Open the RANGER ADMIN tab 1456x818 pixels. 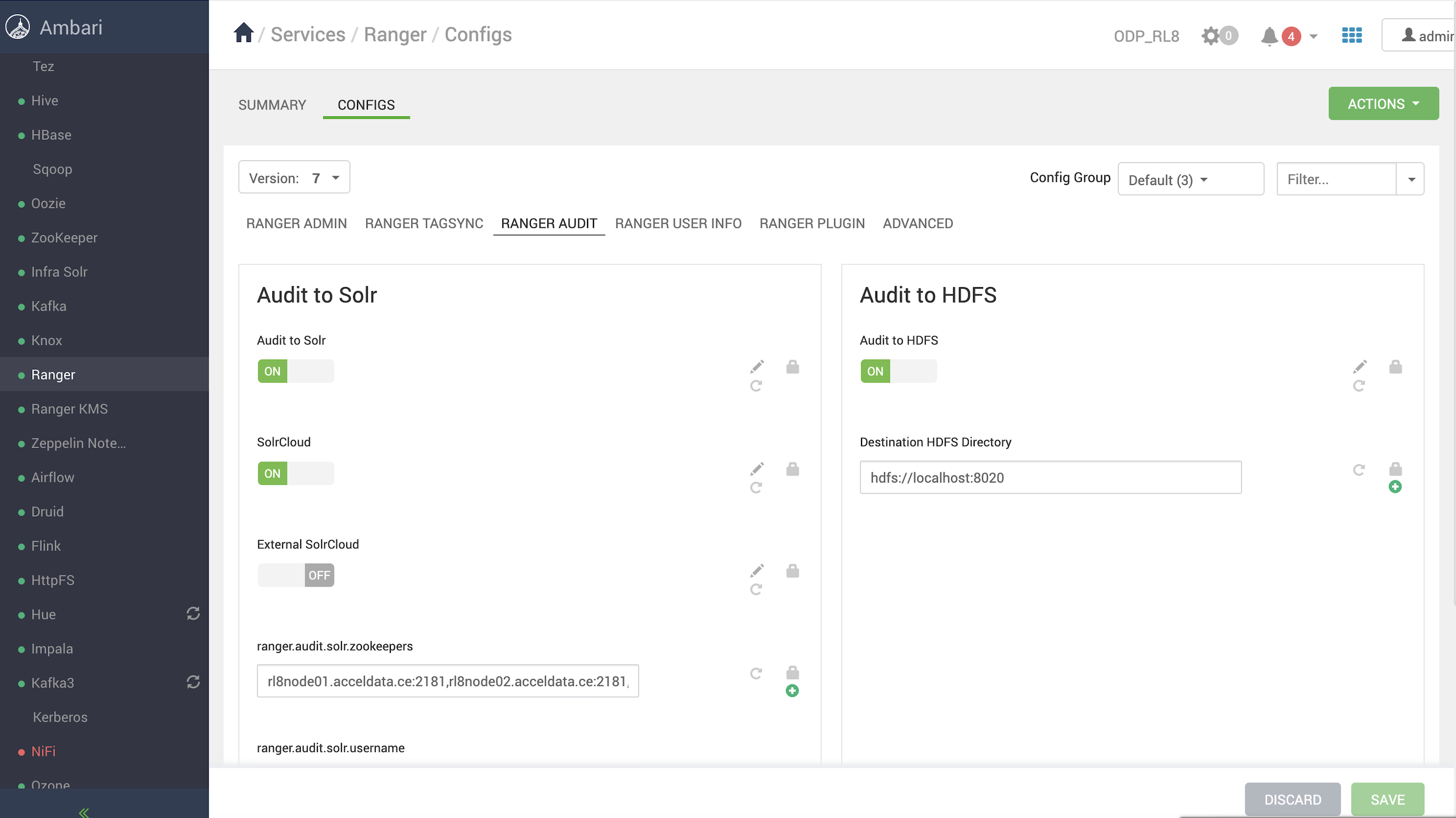click(296, 224)
